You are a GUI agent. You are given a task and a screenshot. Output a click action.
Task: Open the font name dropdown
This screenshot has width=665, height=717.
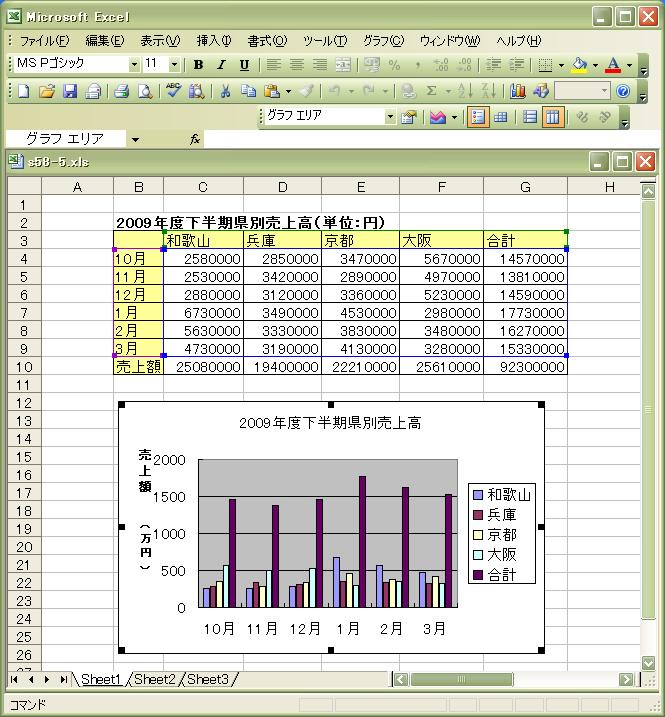[134, 64]
